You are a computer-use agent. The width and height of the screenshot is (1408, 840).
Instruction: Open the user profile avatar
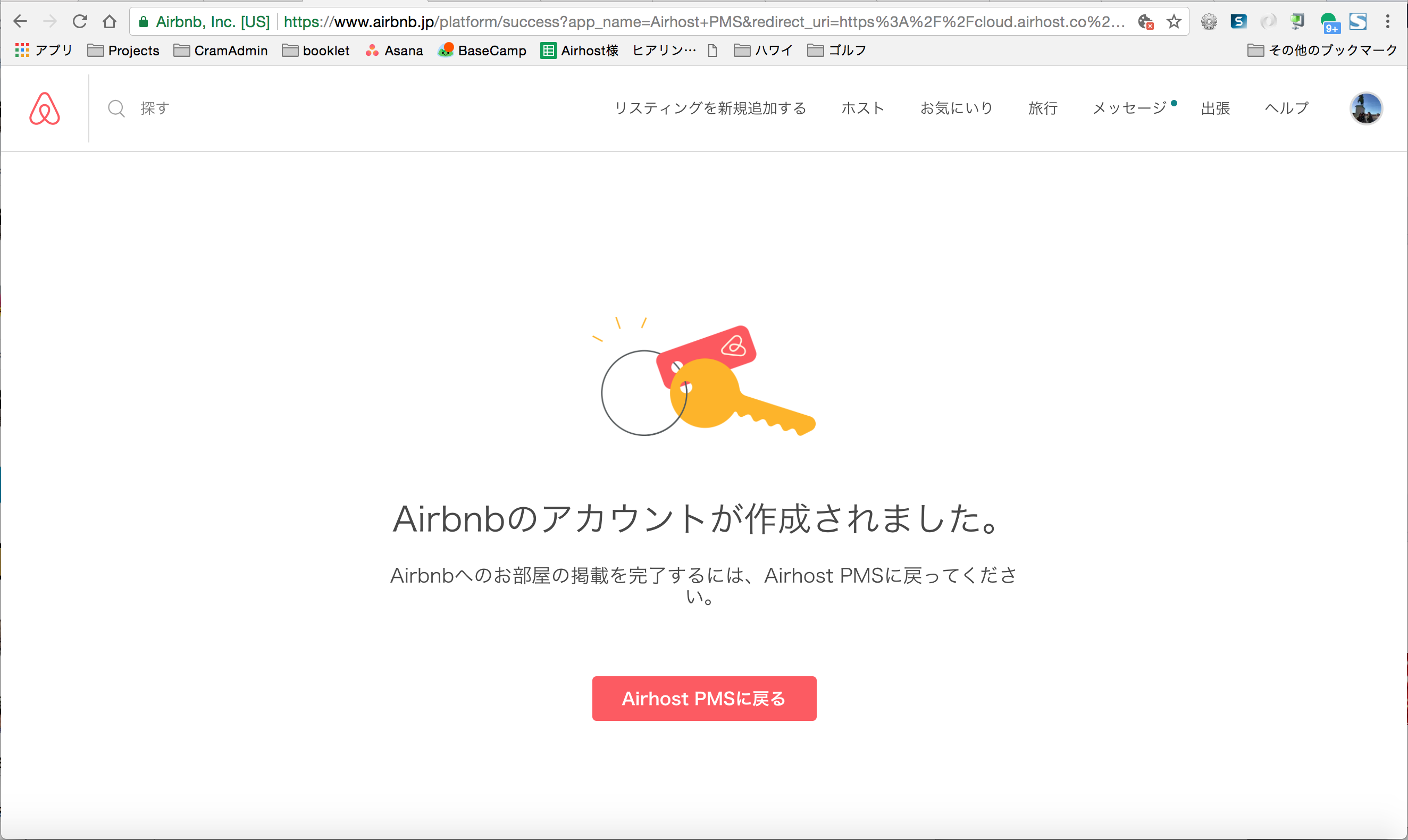(1365, 108)
